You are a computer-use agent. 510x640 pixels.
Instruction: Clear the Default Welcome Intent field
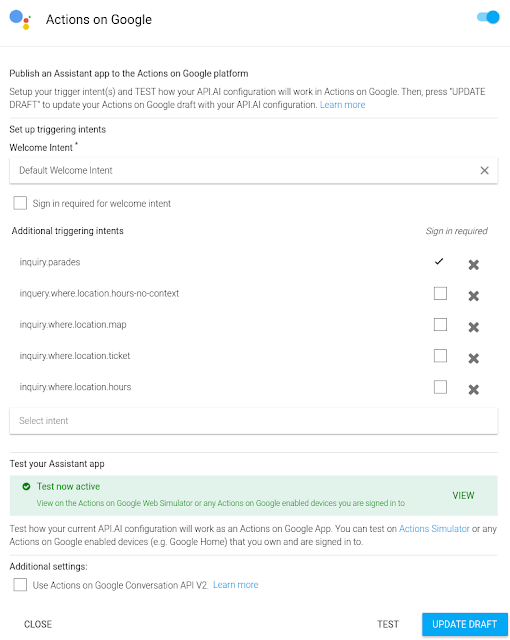[x=484, y=171]
